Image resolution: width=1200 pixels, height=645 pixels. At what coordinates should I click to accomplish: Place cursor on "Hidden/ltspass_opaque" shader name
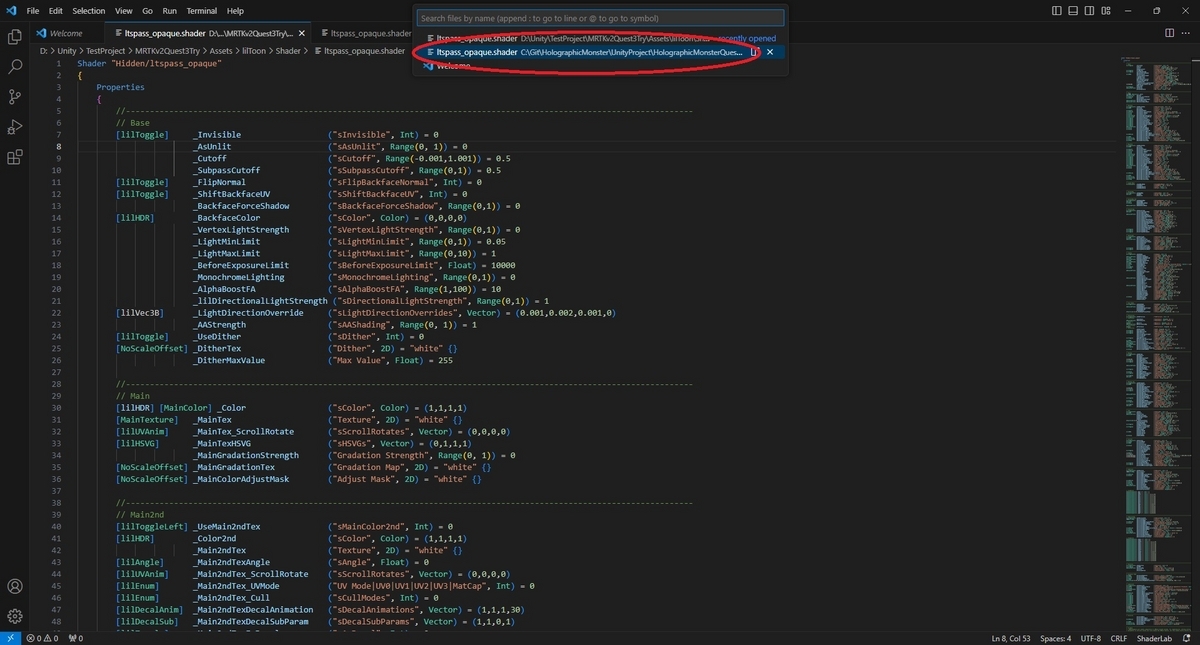pos(166,63)
